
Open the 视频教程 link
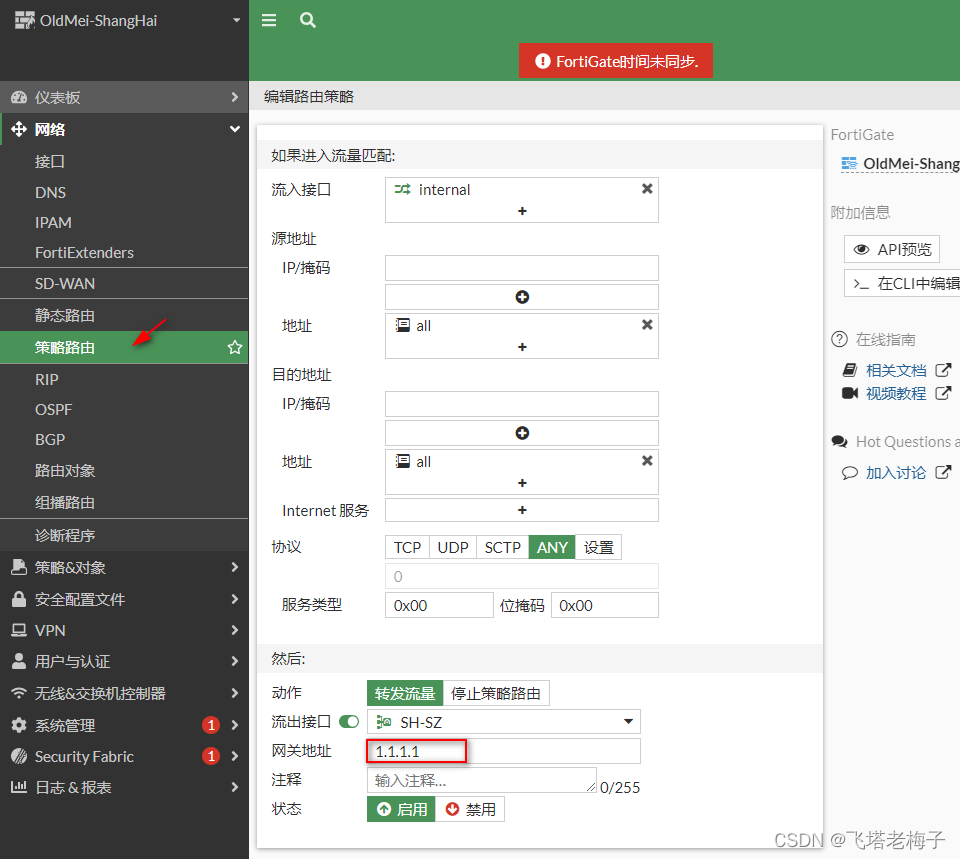click(x=896, y=393)
